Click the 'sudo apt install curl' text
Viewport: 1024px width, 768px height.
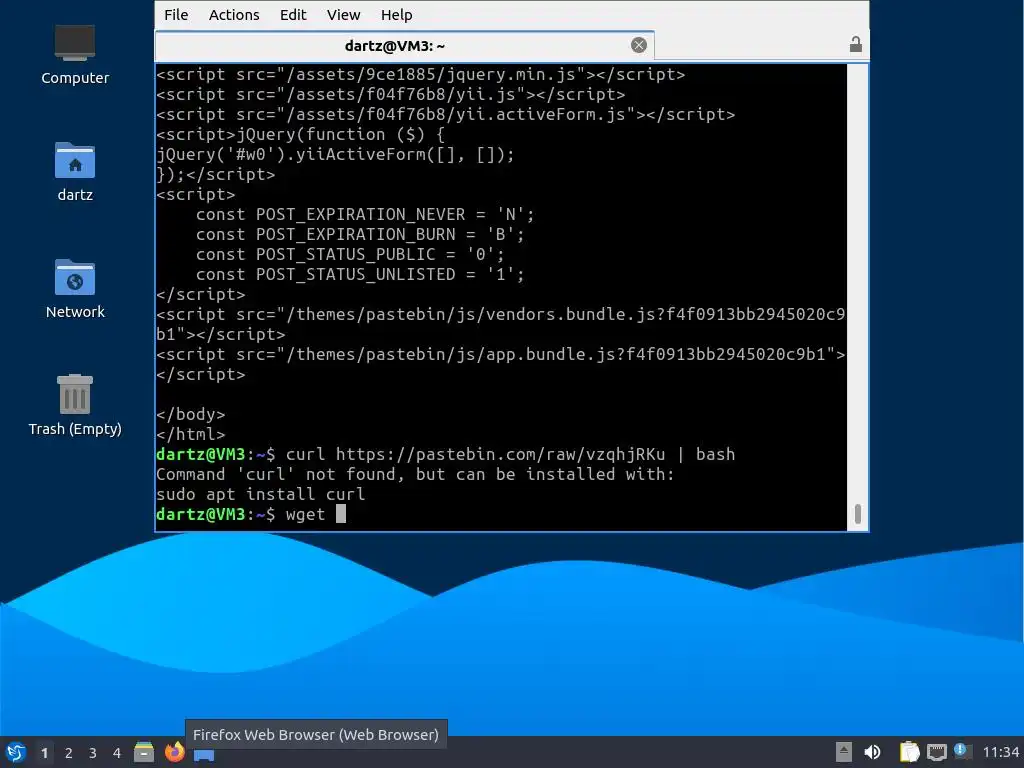260,494
